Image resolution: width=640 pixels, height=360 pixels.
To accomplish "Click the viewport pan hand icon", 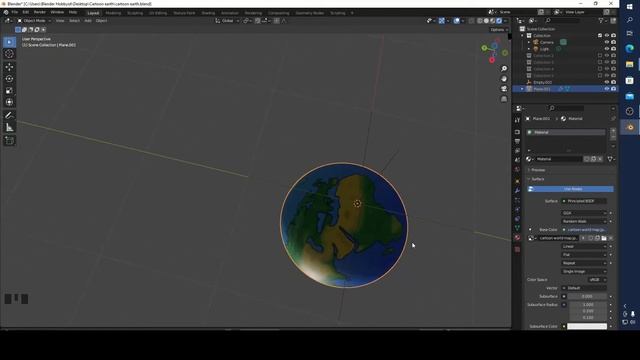I will (x=504, y=79).
